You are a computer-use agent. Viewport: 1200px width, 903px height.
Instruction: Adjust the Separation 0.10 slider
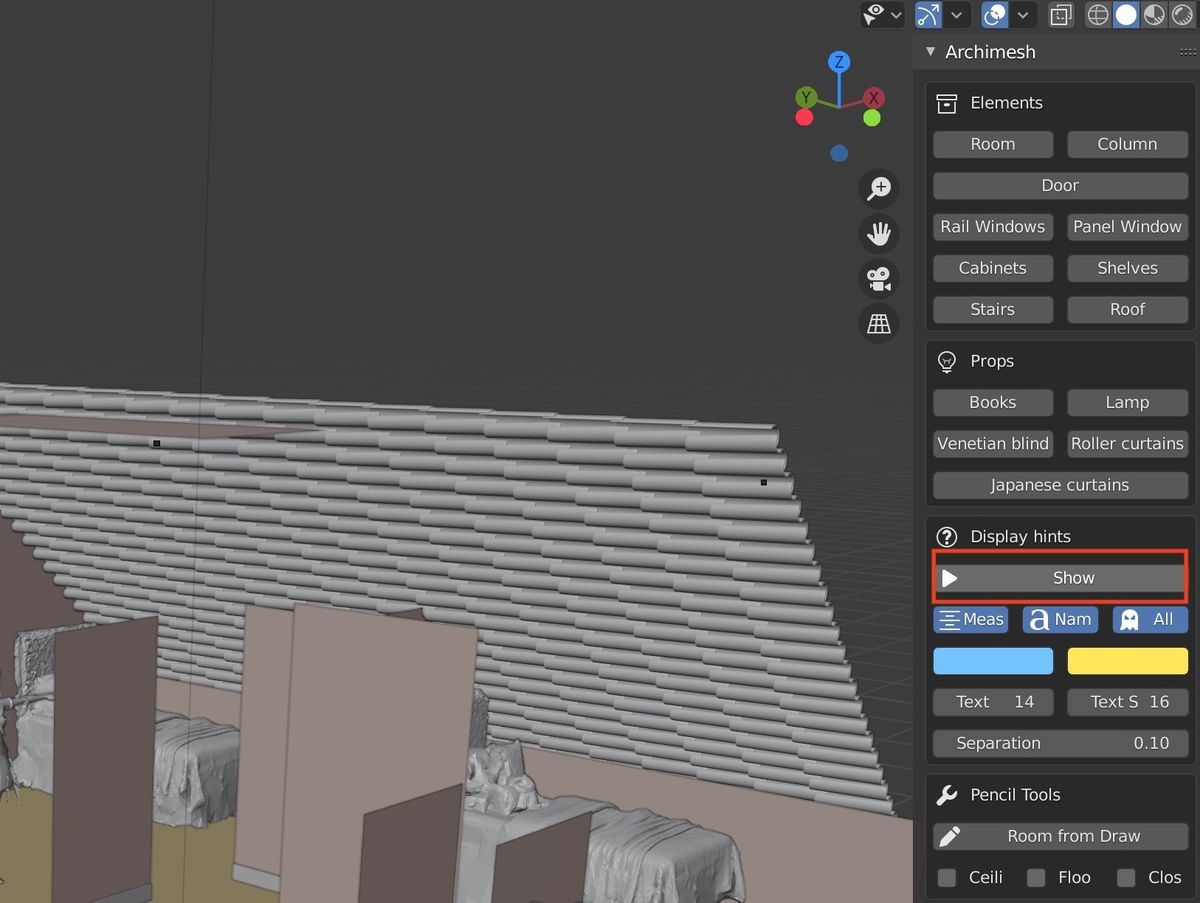click(1059, 743)
